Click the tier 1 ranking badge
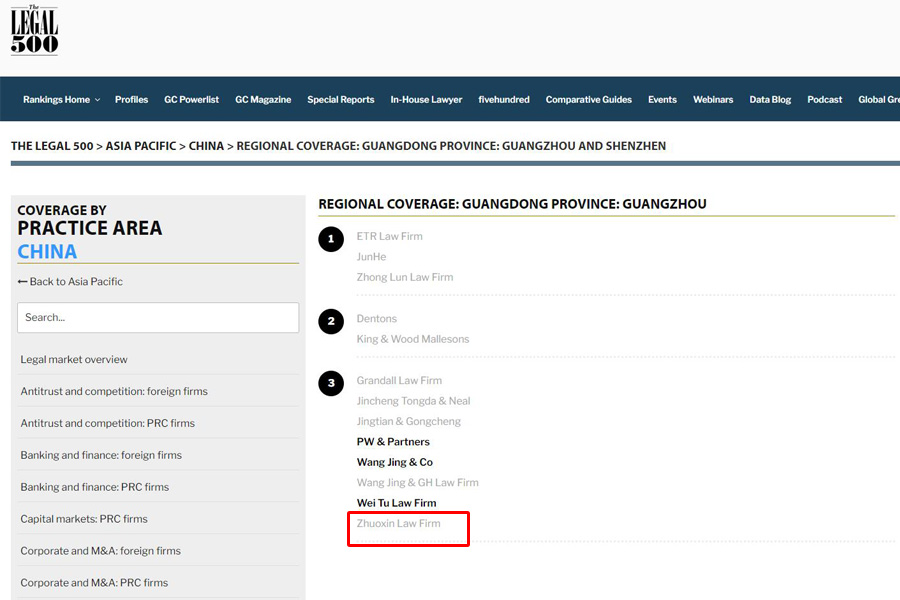900x600 pixels. pyautogui.click(x=331, y=239)
